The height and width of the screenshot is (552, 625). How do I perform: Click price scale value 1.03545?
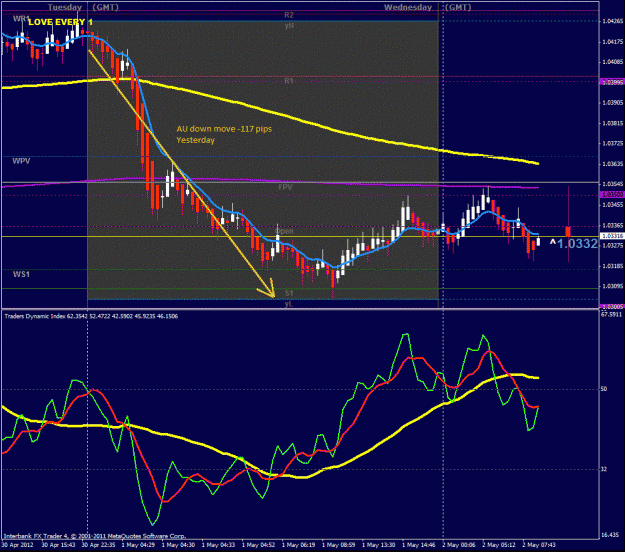click(612, 184)
